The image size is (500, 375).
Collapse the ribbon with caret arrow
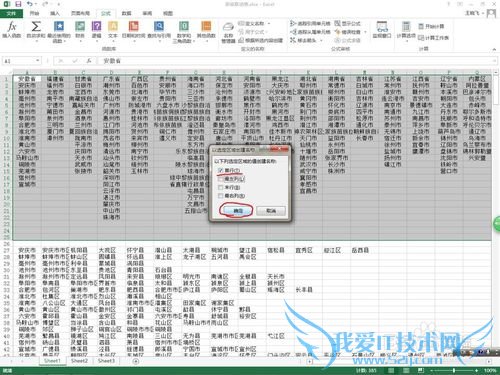coord(494,49)
